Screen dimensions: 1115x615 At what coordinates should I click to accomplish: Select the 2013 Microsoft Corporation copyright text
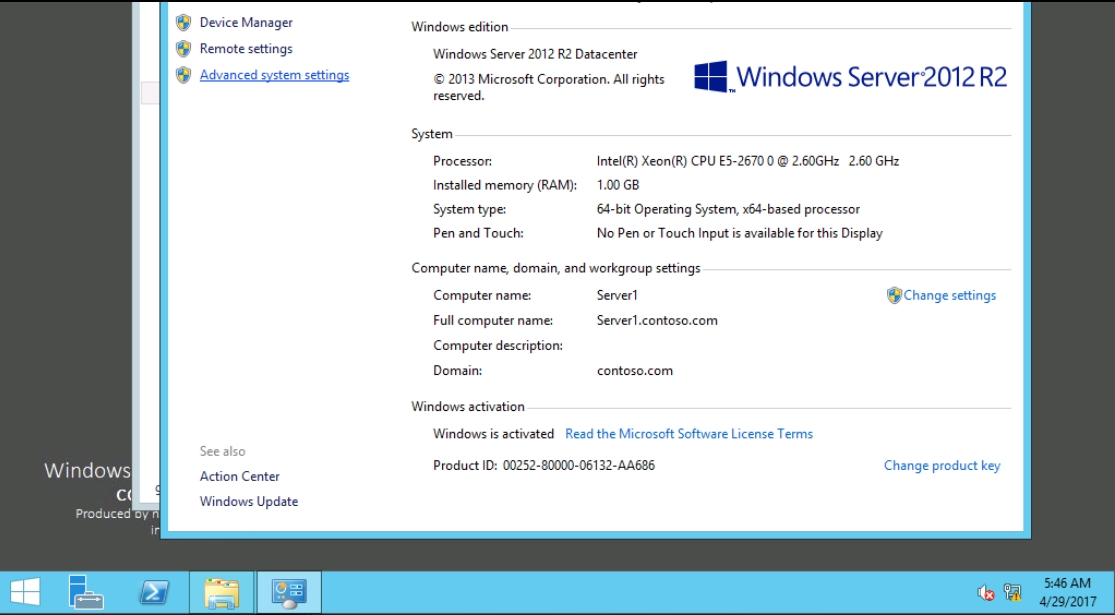[x=549, y=87]
